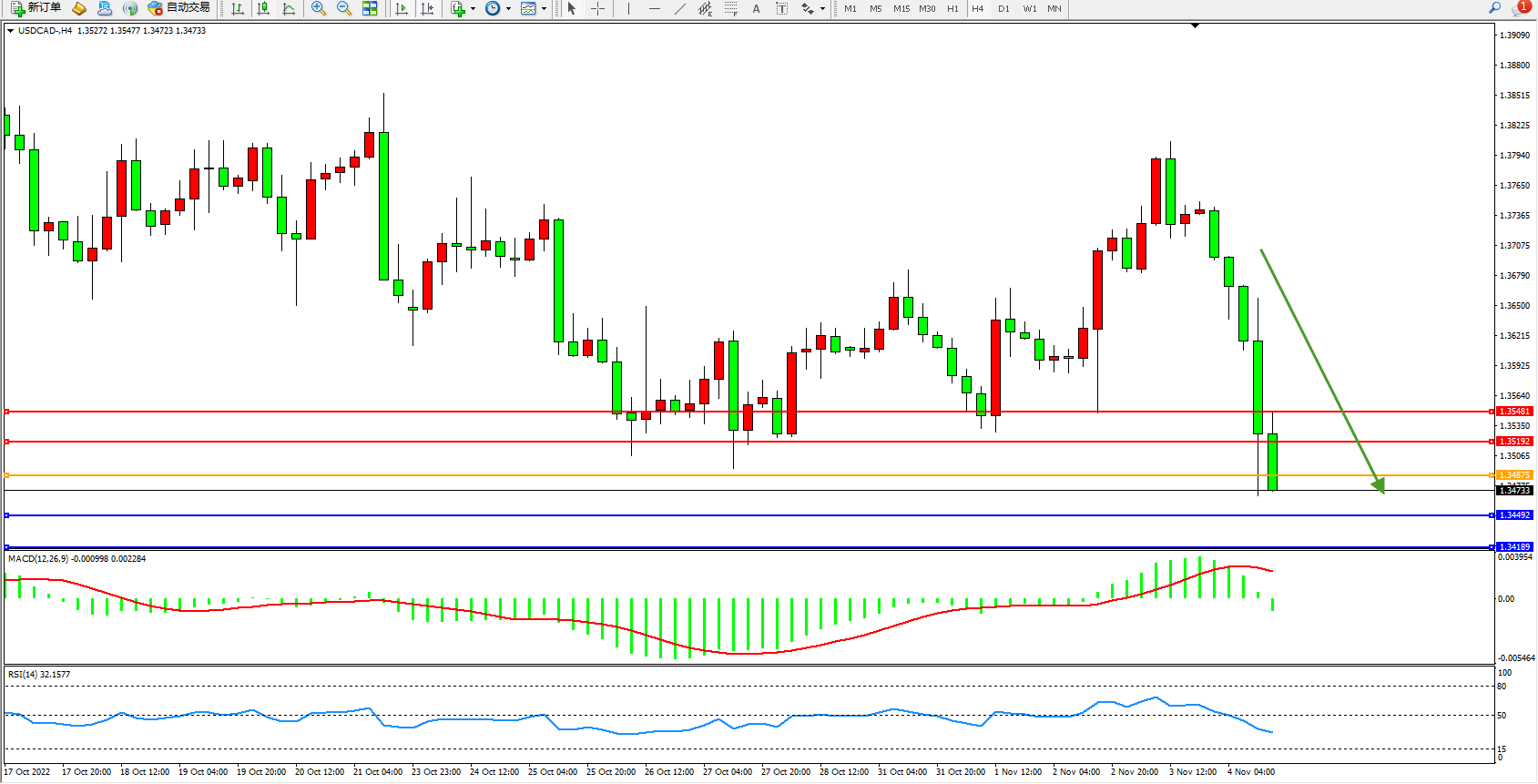Viewport: 1538px width, 784px height.
Task: Click the orange horizontal line price label 1.34875
Action: pyautogui.click(x=1515, y=475)
